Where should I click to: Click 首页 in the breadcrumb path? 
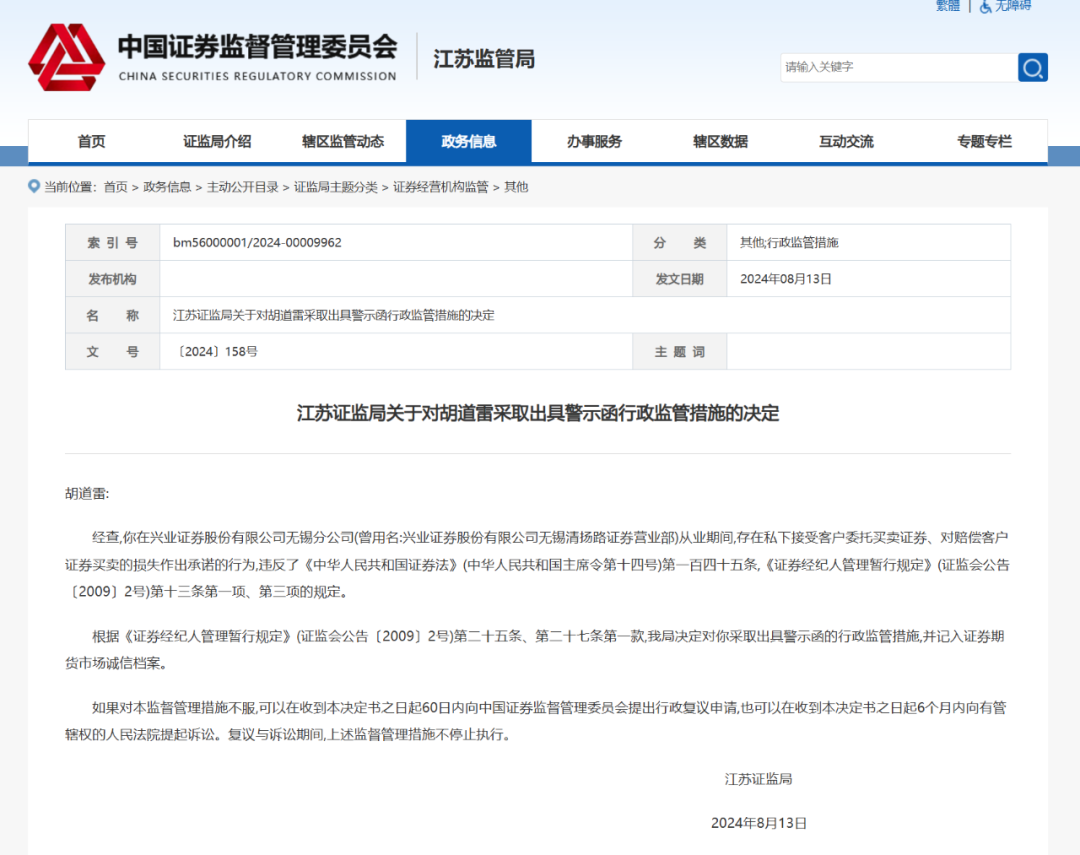click(x=115, y=187)
